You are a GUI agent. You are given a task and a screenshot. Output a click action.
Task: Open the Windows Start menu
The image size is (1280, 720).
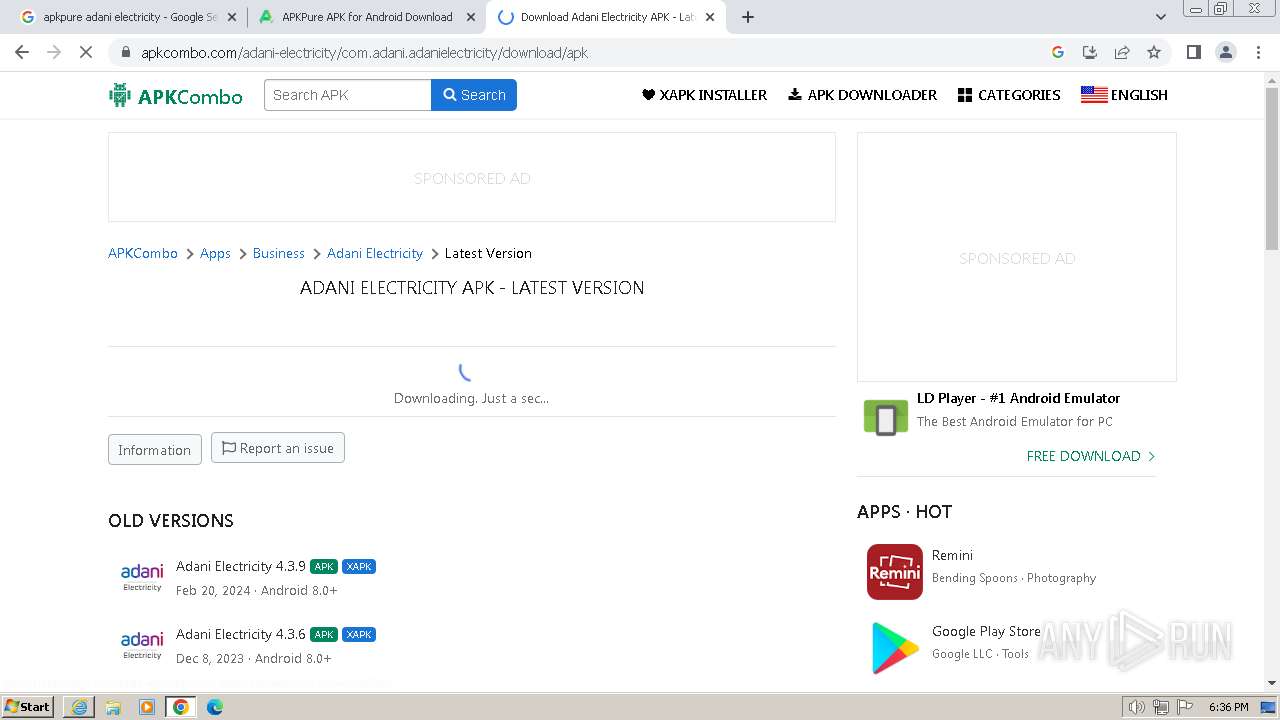(x=28, y=706)
